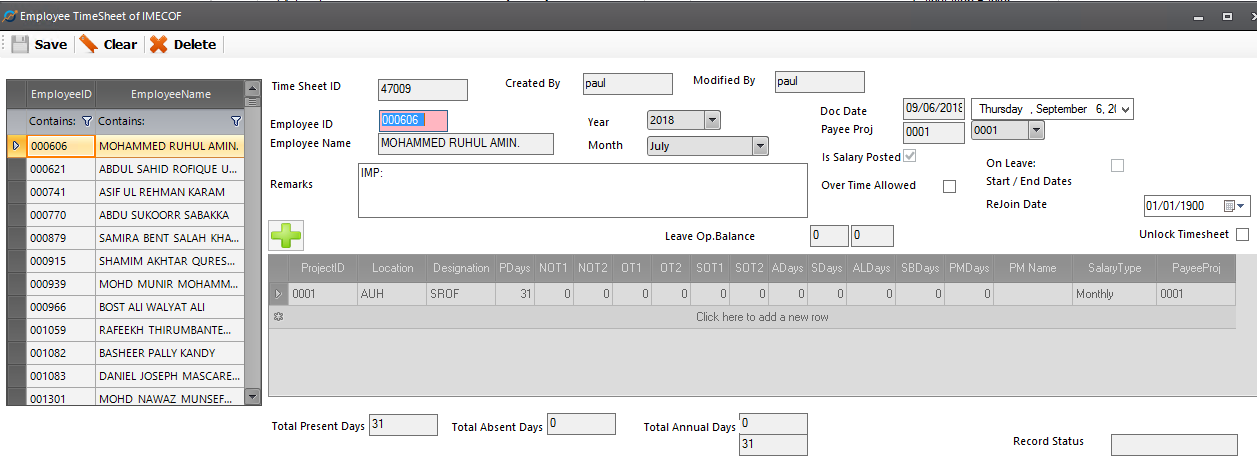Enable the Over Time Allowed checkbox

[x=949, y=186]
